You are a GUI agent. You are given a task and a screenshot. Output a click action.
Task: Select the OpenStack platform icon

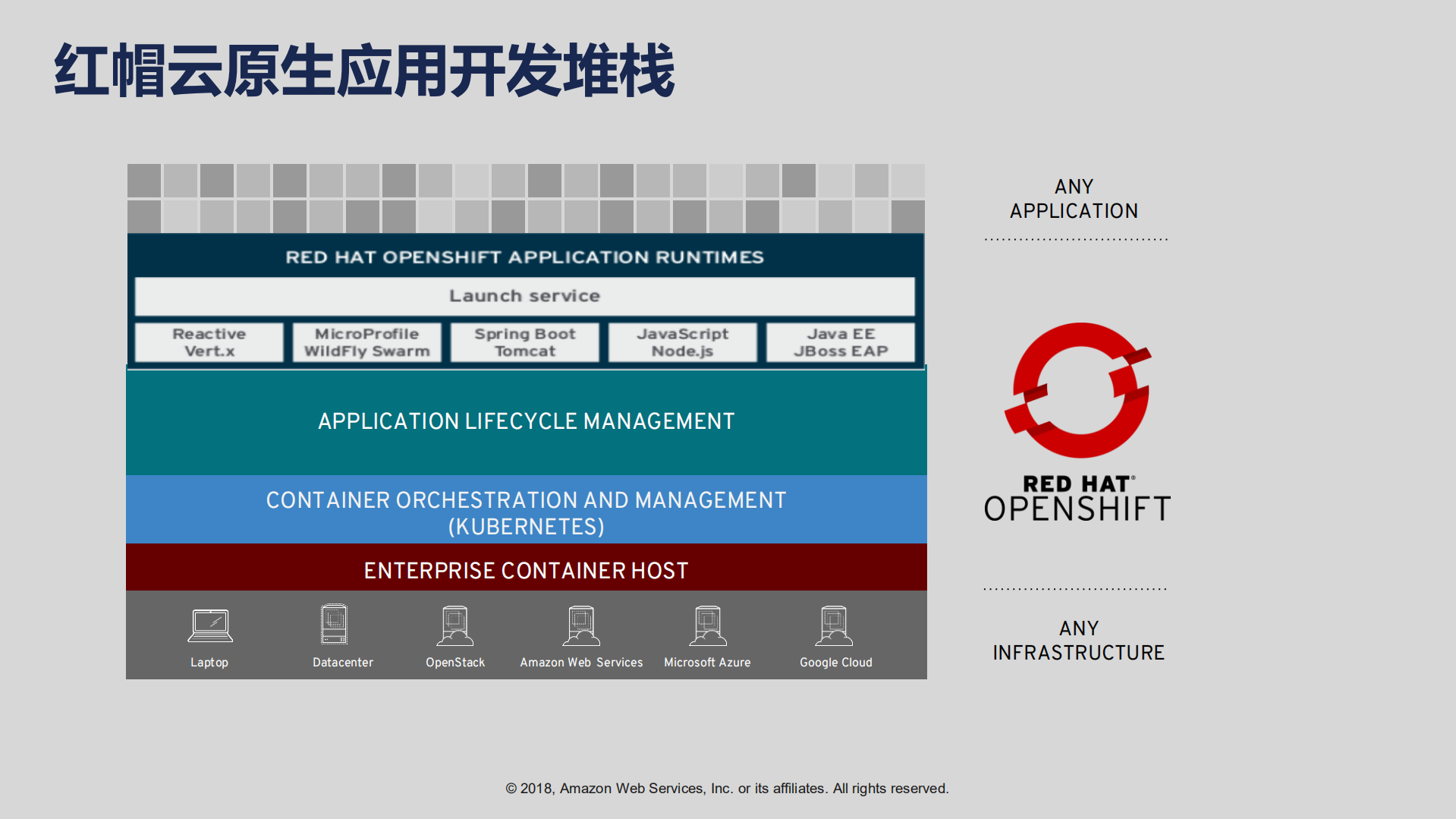[x=454, y=624]
